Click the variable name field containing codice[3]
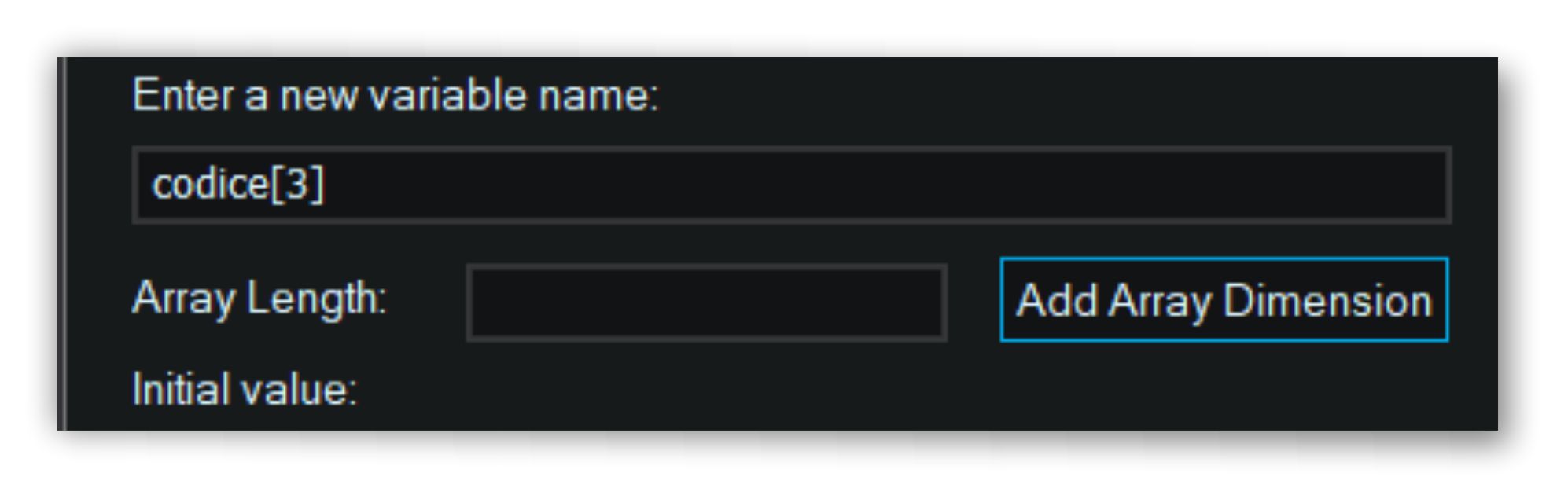 [791, 185]
